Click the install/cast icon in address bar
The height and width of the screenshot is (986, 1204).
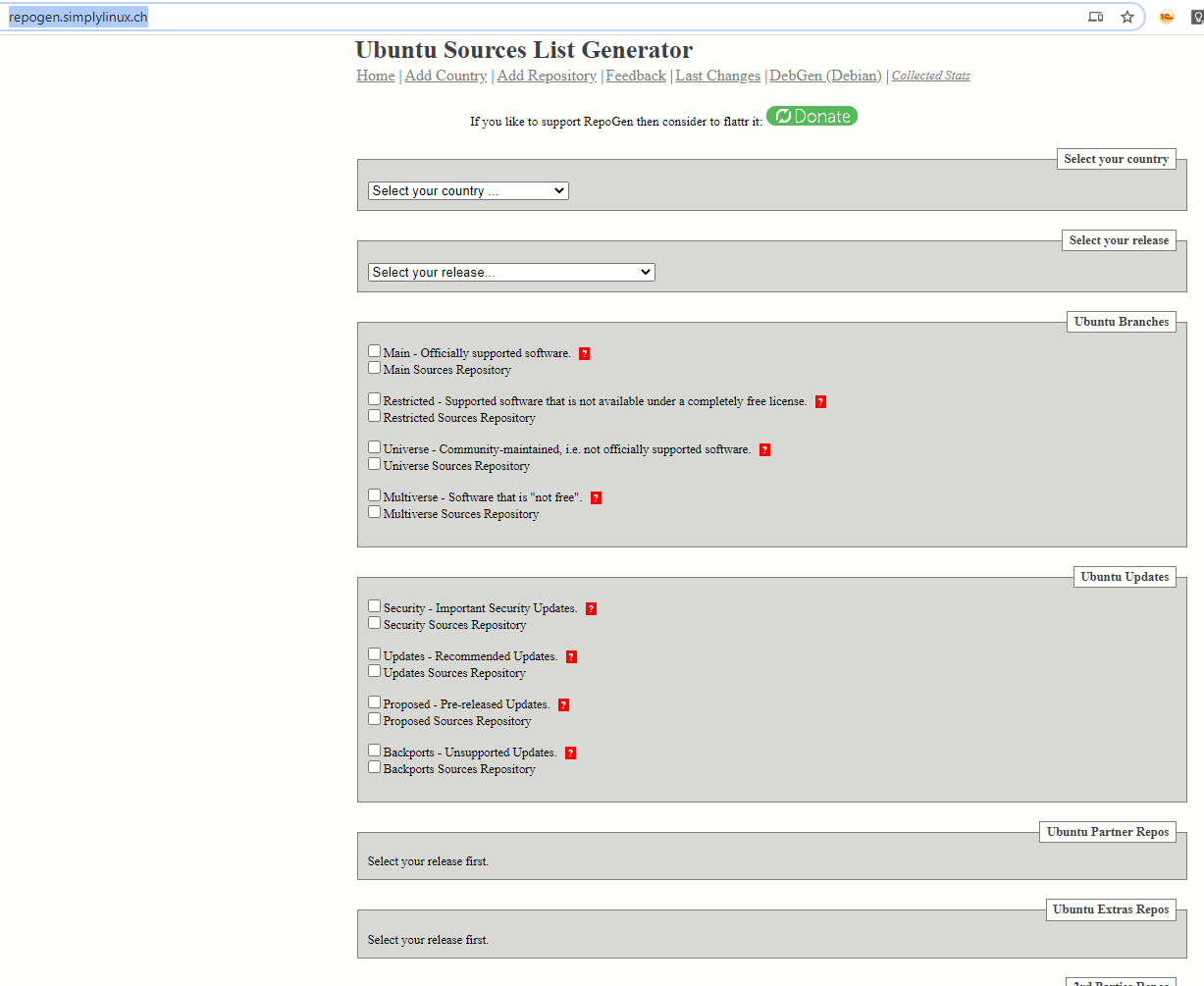click(x=1096, y=17)
